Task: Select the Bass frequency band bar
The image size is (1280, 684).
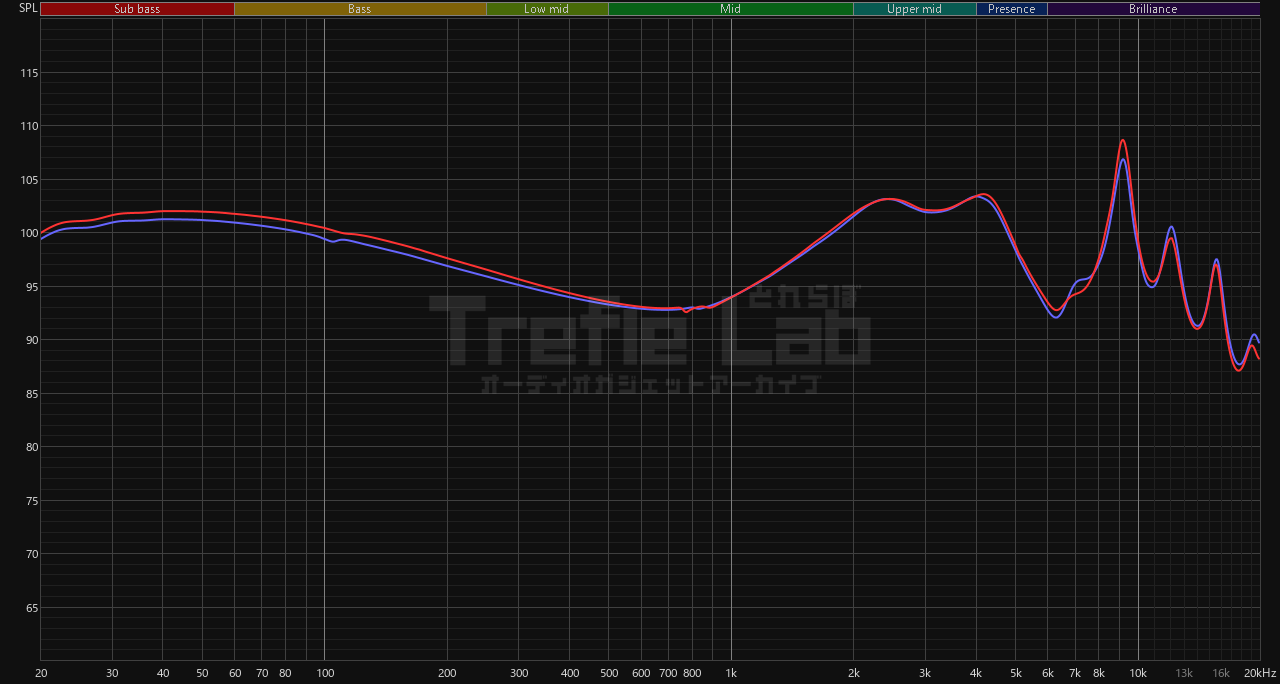Action: coord(359,9)
